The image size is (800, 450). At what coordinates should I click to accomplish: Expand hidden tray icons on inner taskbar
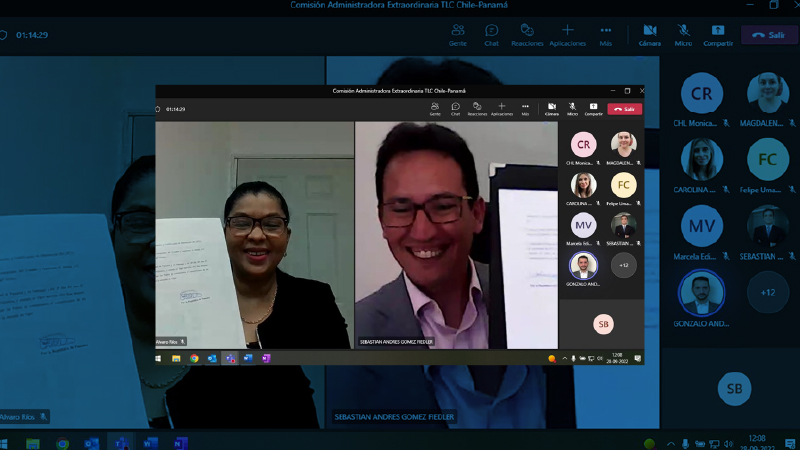[x=565, y=359]
